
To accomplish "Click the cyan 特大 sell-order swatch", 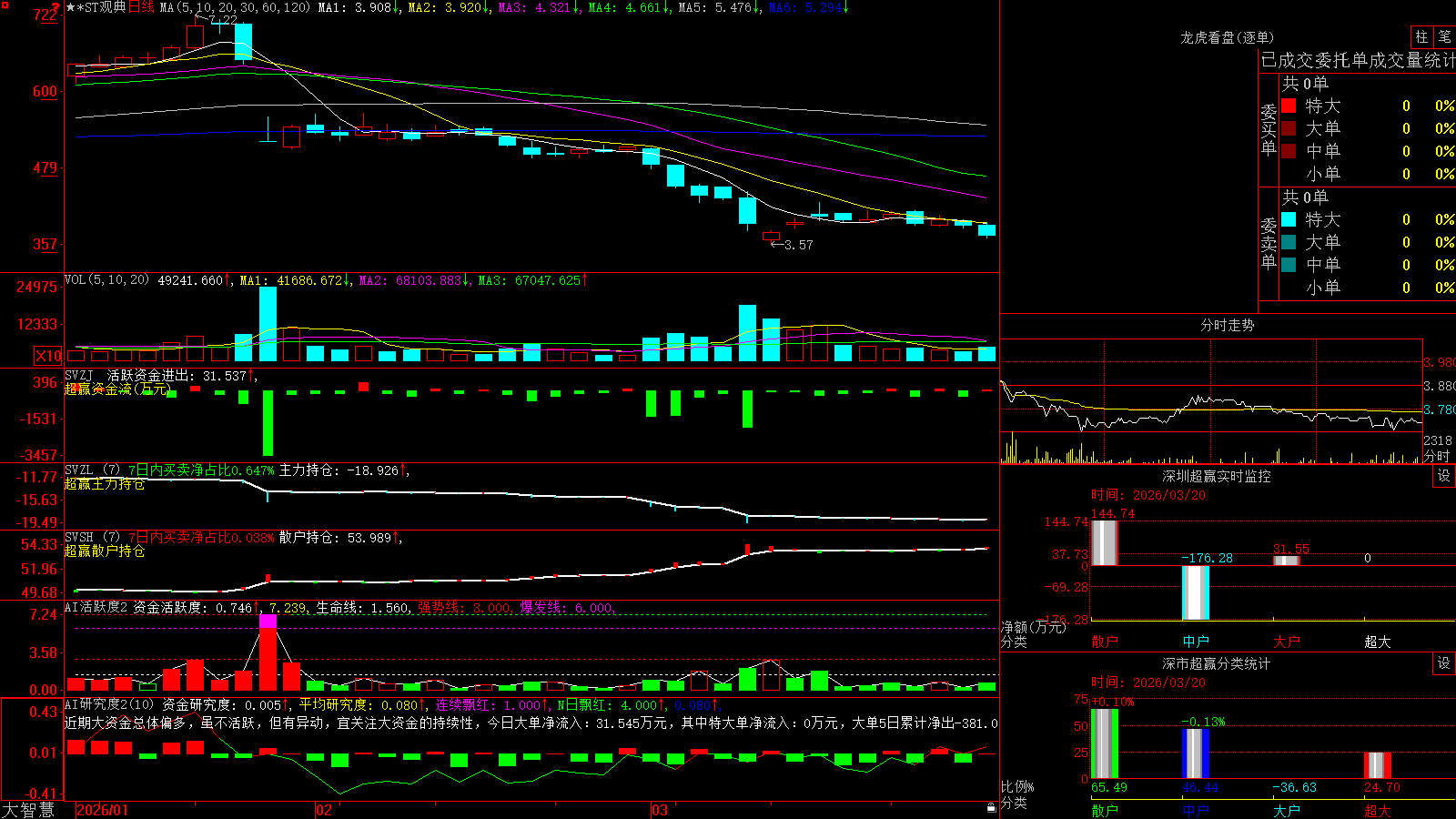I will [x=1289, y=219].
